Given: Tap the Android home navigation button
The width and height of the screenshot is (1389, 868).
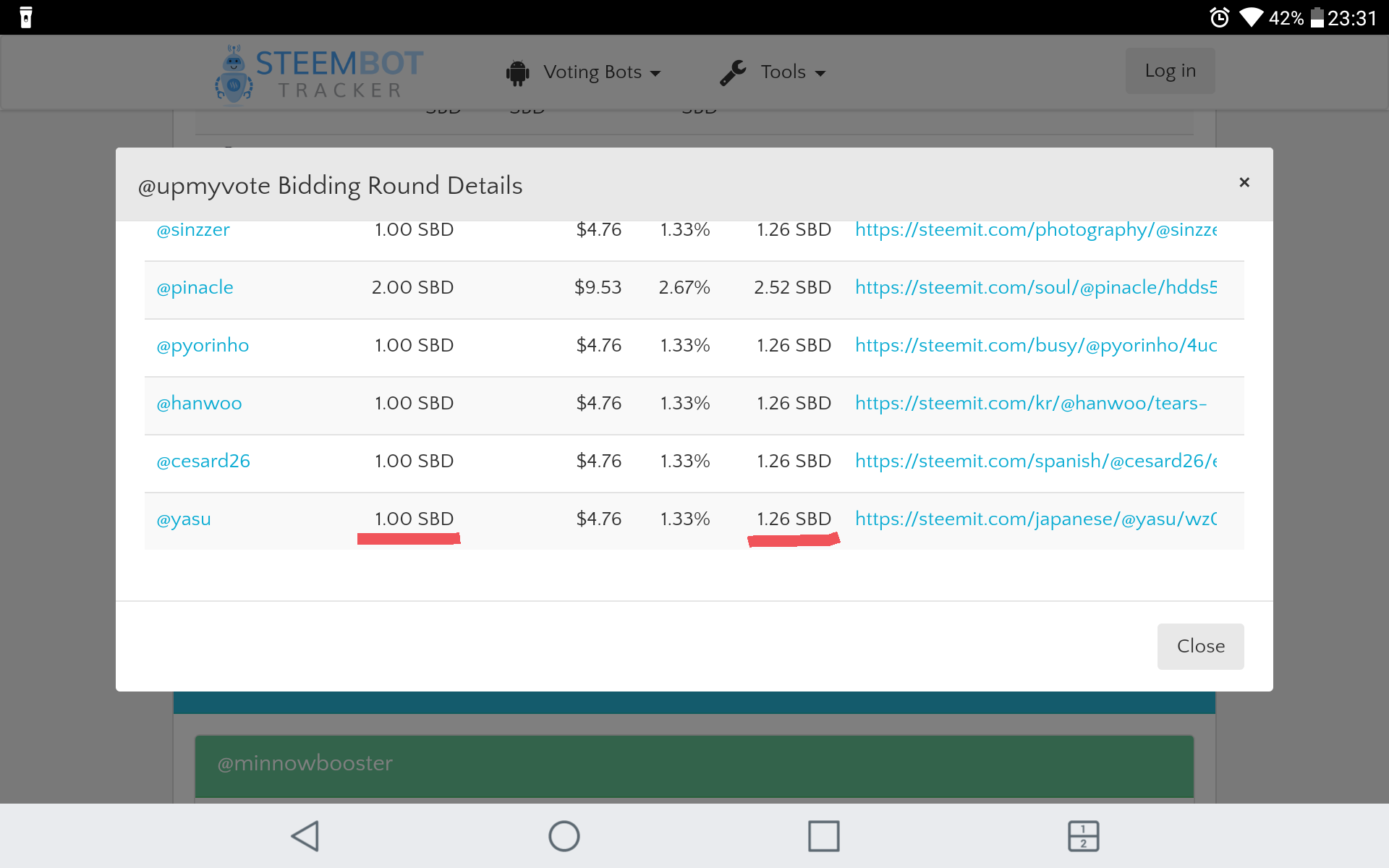Looking at the screenshot, I should pyautogui.click(x=564, y=836).
